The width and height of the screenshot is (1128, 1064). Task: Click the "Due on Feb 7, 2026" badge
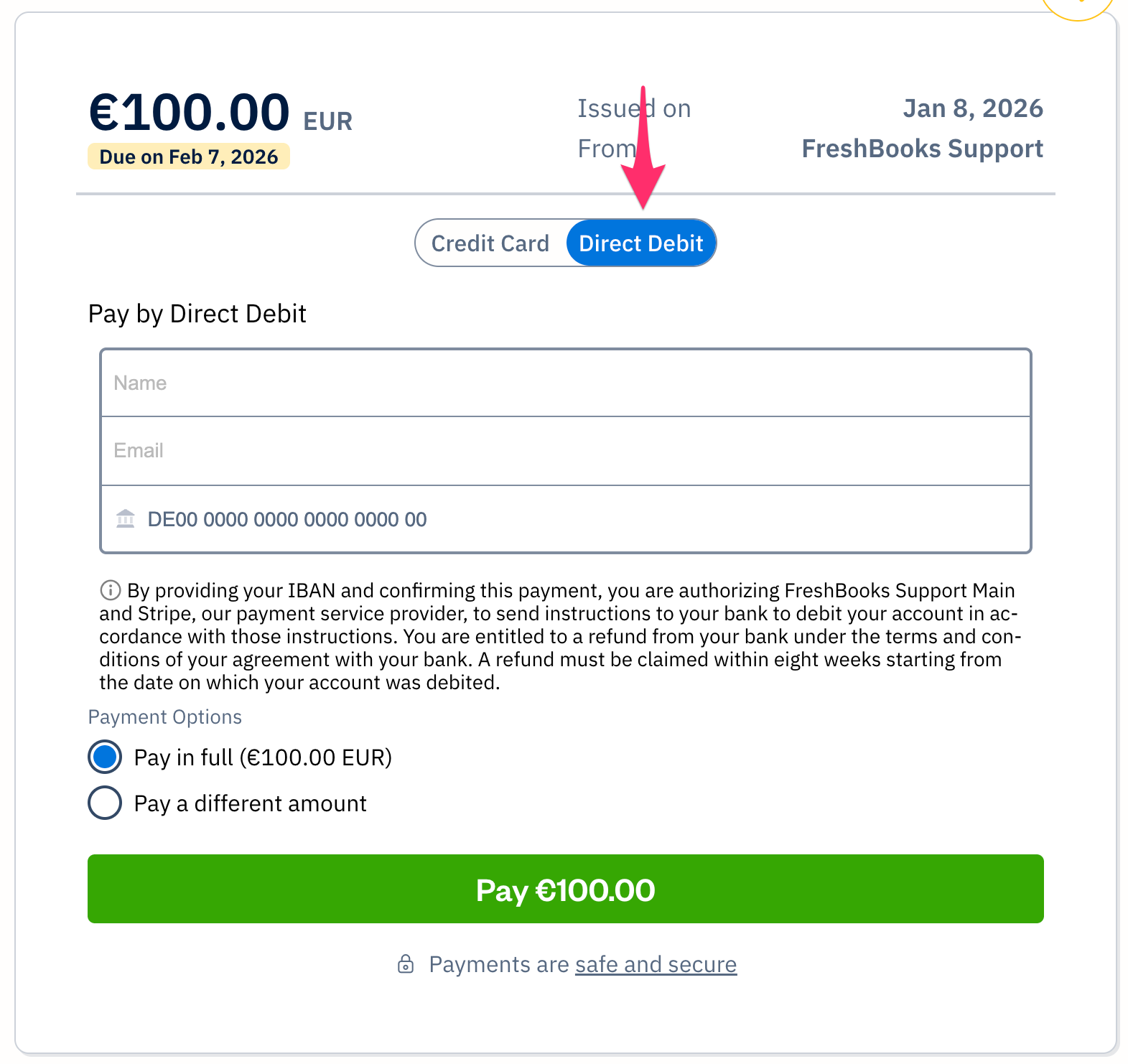(189, 157)
